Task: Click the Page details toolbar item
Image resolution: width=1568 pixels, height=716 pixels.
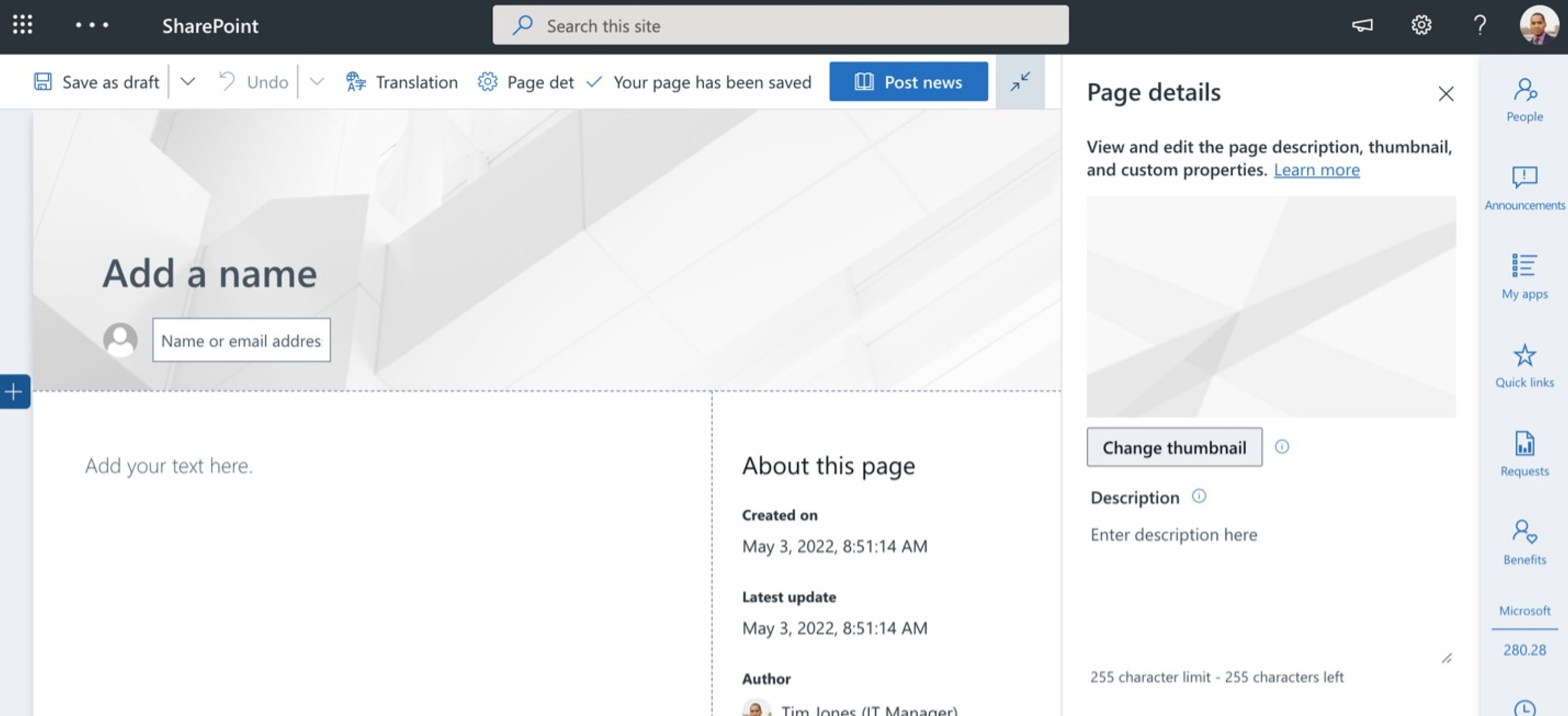Action: click(x=526, y=82)
